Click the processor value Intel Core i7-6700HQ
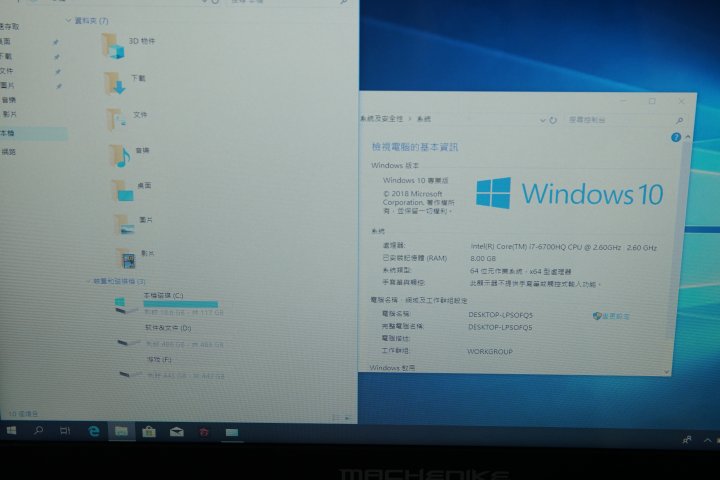This screenshot has width=720, height=480. tap(563, 247)
